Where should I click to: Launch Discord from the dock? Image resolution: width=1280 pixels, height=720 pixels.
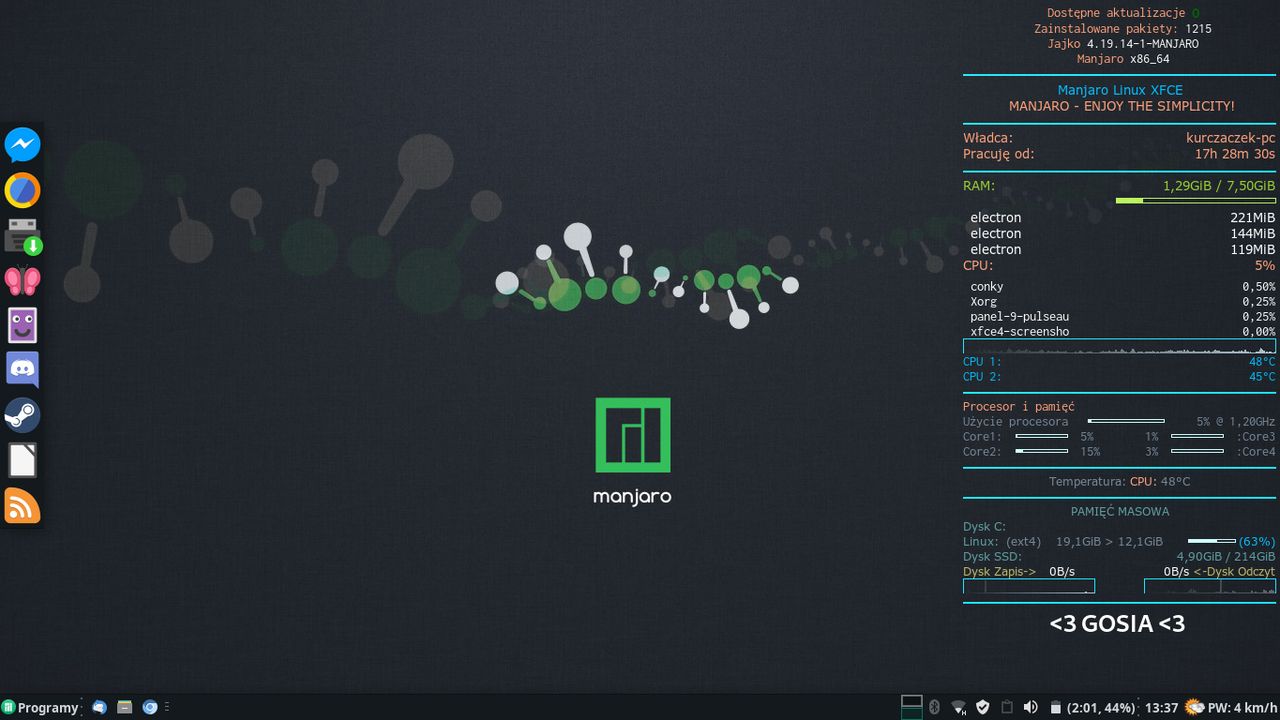click(22, 370)
